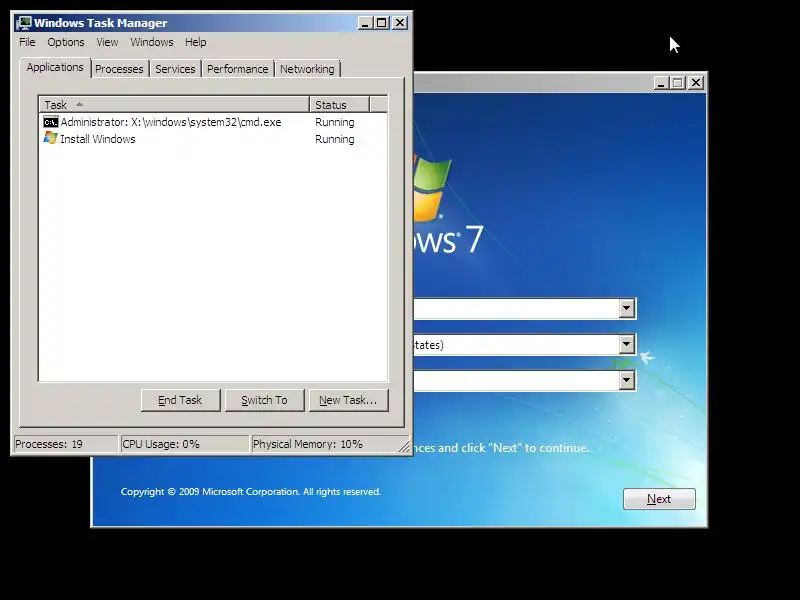Click the Task Manager title bar icon
Viewport: 800px width, 600px height.
(23, 23)
